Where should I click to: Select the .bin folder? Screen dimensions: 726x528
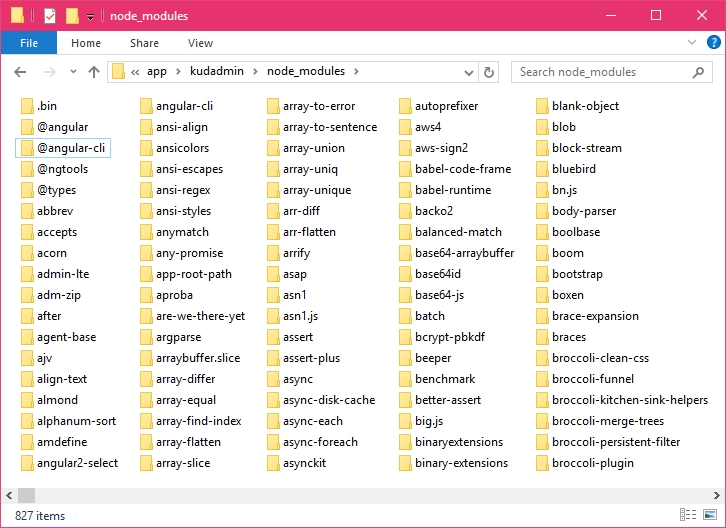click(x=39, y=106)
